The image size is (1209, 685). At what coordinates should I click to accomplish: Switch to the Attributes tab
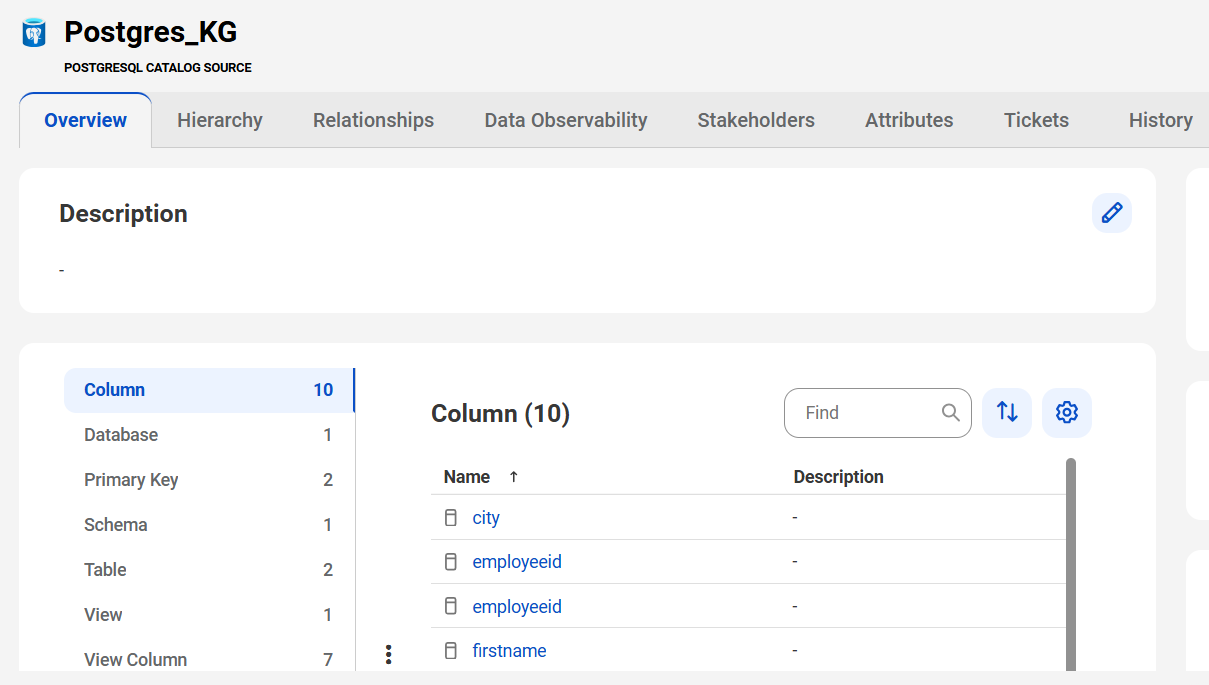[x=909, y=120]
